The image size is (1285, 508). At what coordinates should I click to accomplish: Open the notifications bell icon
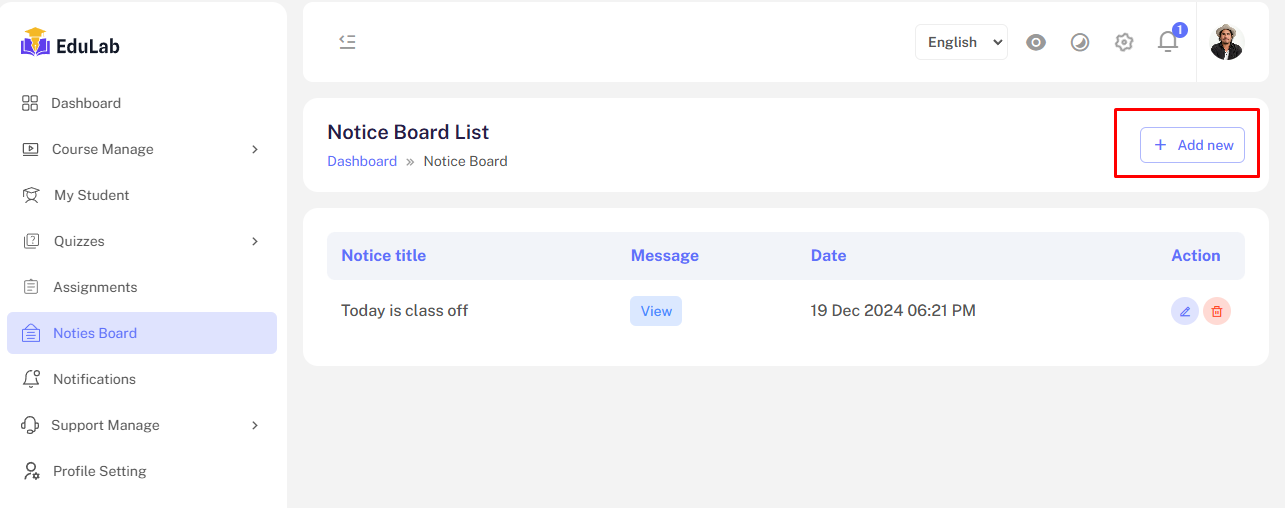(1168, 42)
